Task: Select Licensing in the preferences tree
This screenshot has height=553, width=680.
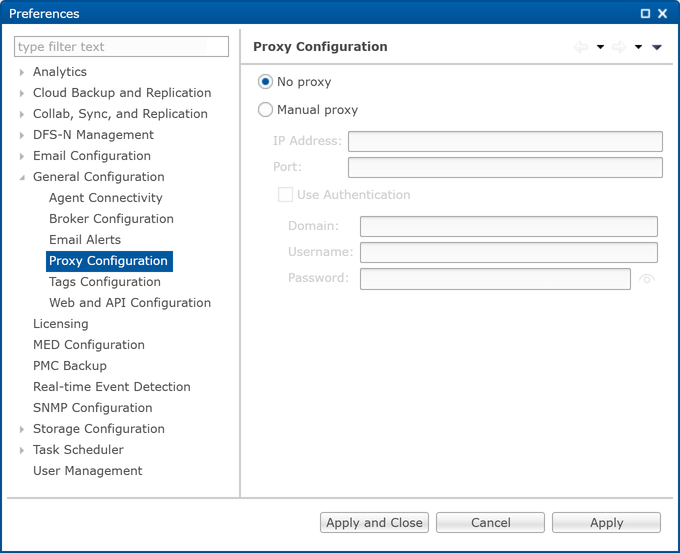Action: coord(61,324)
